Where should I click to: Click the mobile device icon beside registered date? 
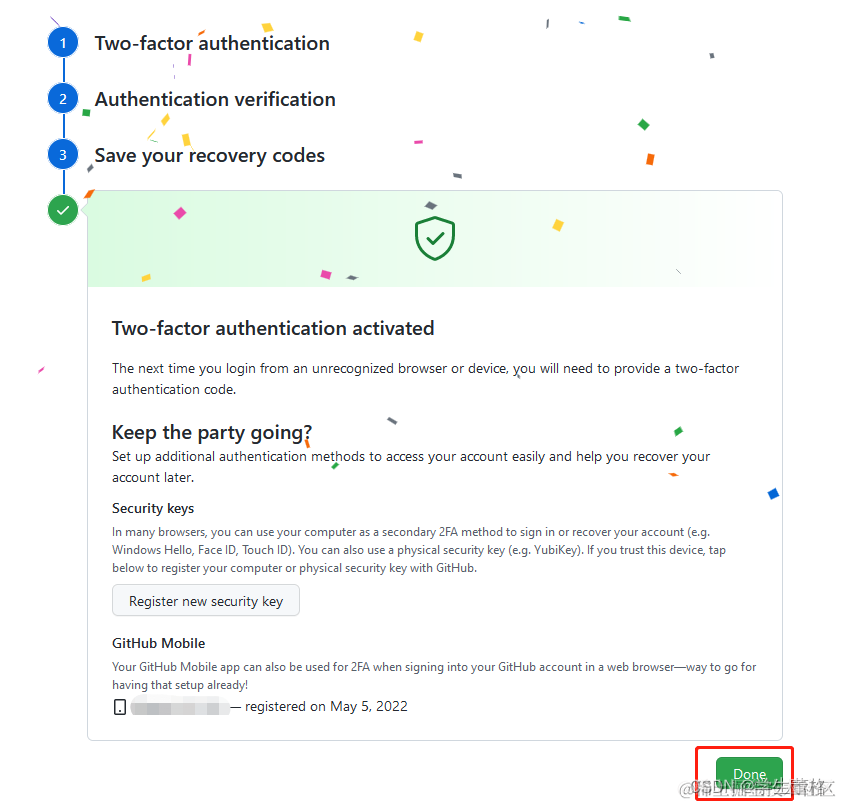point(120,707)
